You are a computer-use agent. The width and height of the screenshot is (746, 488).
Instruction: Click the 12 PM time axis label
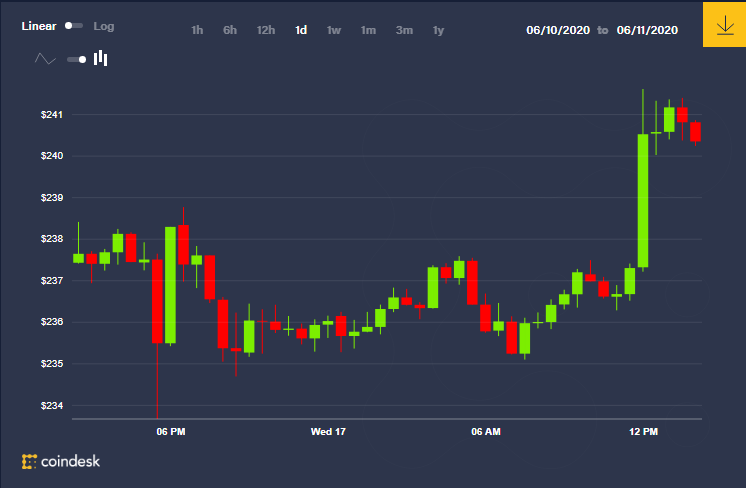point(643,432)
